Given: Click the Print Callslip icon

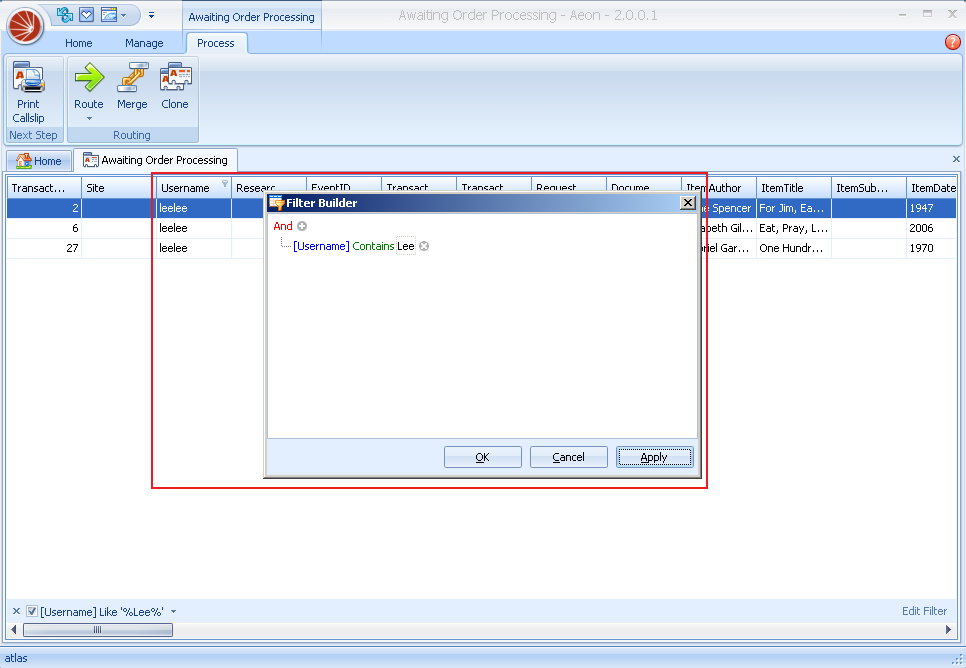Looking at the screenshot, I should click(28, 78).
